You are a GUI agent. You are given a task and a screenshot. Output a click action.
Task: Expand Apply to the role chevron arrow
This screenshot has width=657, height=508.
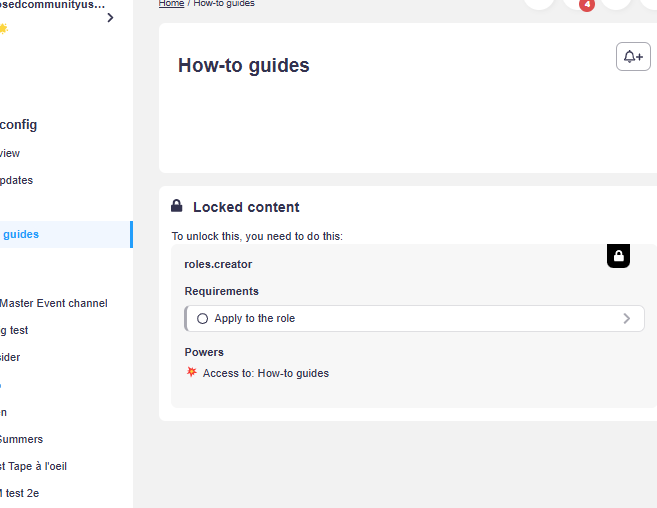click(x=627, y=319)
